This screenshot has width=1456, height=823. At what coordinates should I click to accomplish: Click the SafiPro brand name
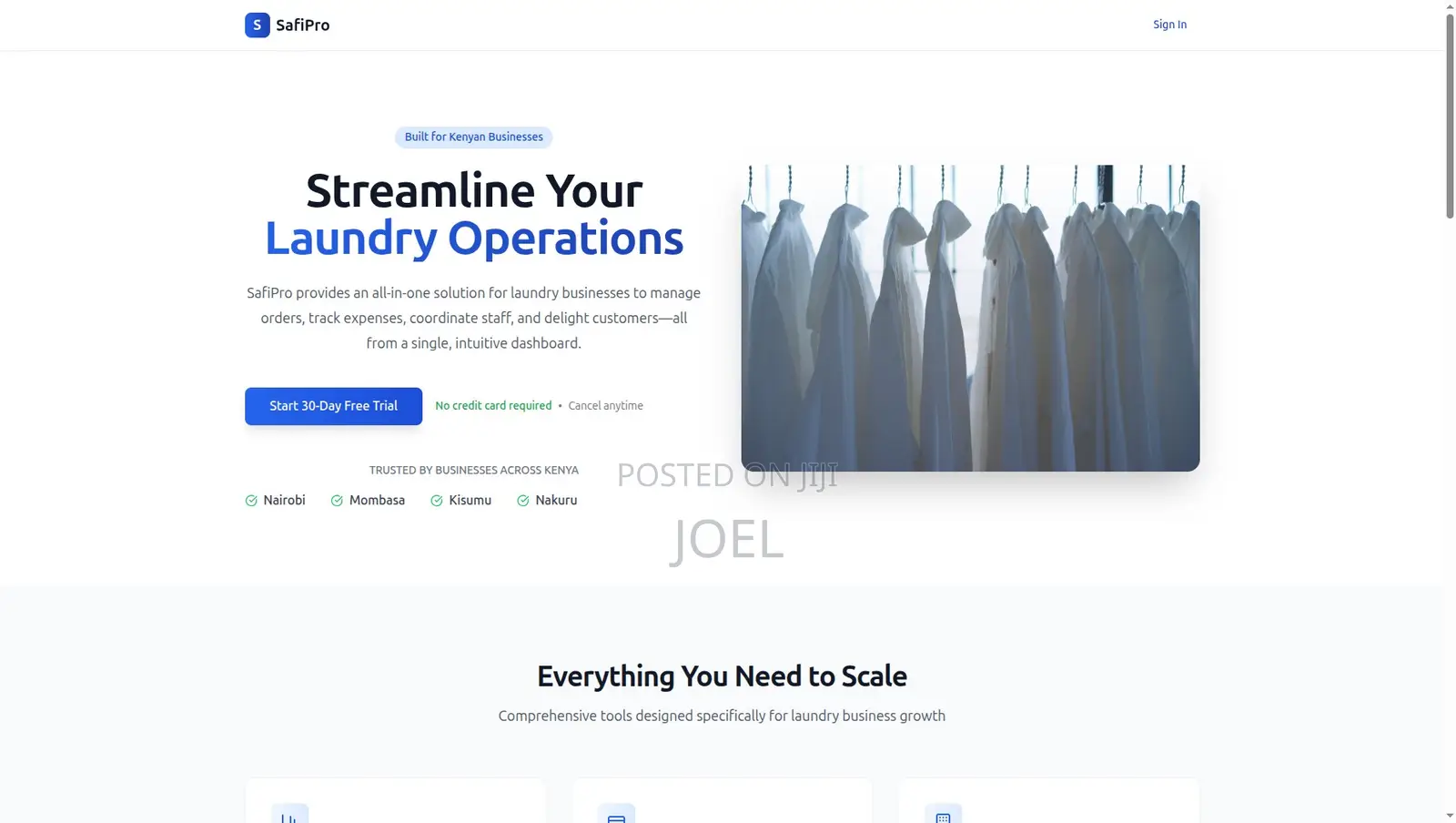(x=303, y=25)
